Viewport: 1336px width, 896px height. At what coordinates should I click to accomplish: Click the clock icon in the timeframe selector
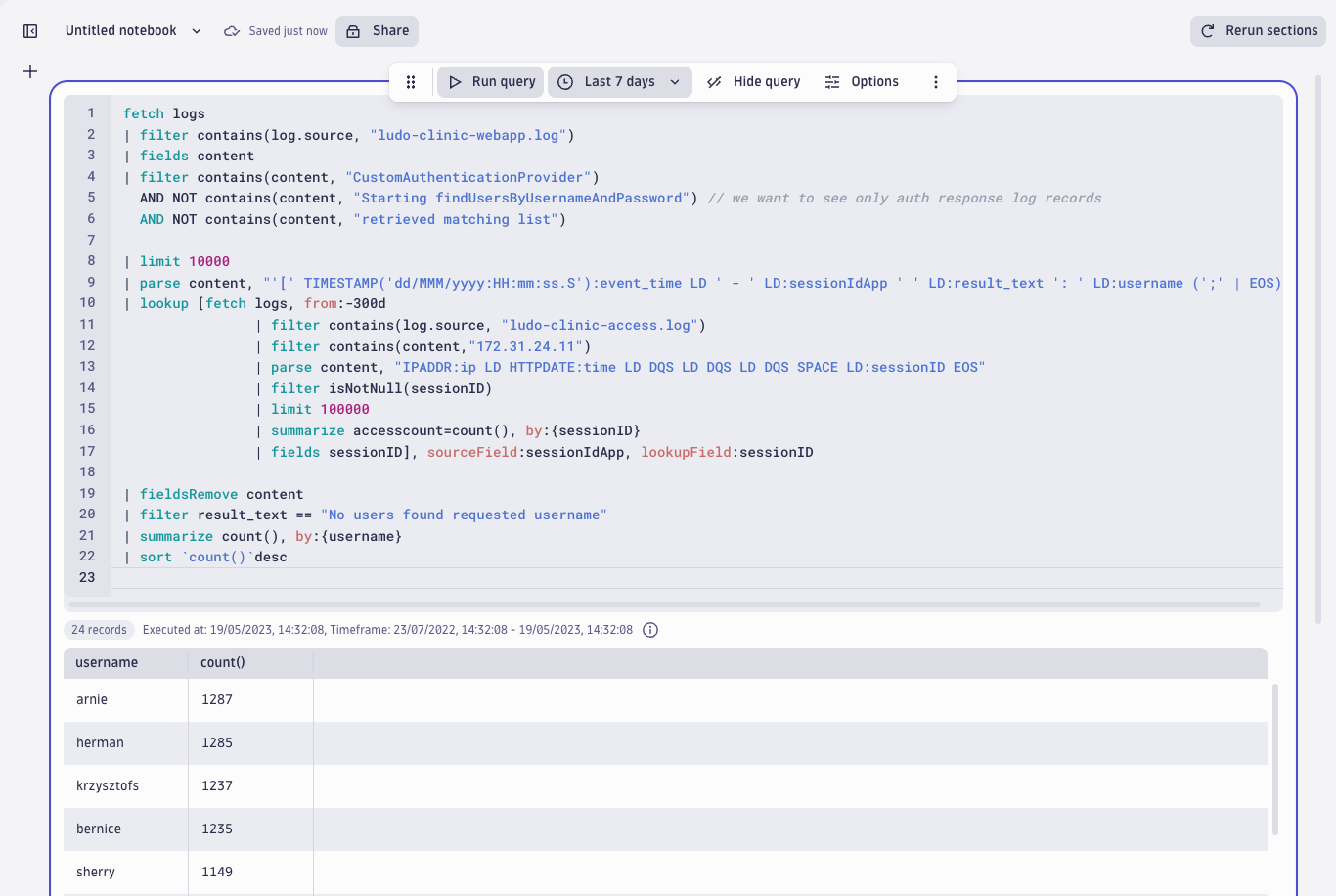coord(564,82)
